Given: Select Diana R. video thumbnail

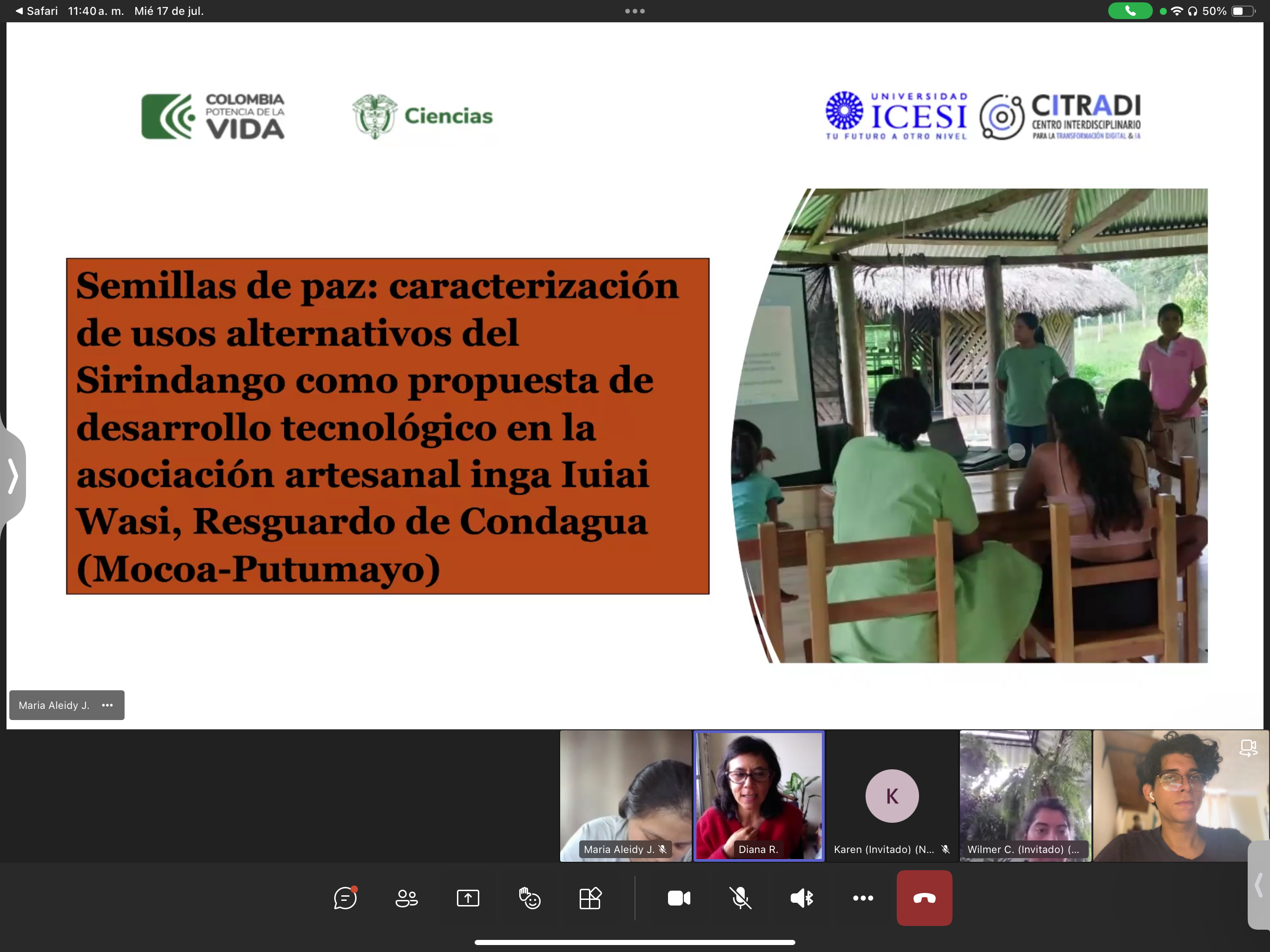Looking at the screenshot, I should tap(759, 795).
